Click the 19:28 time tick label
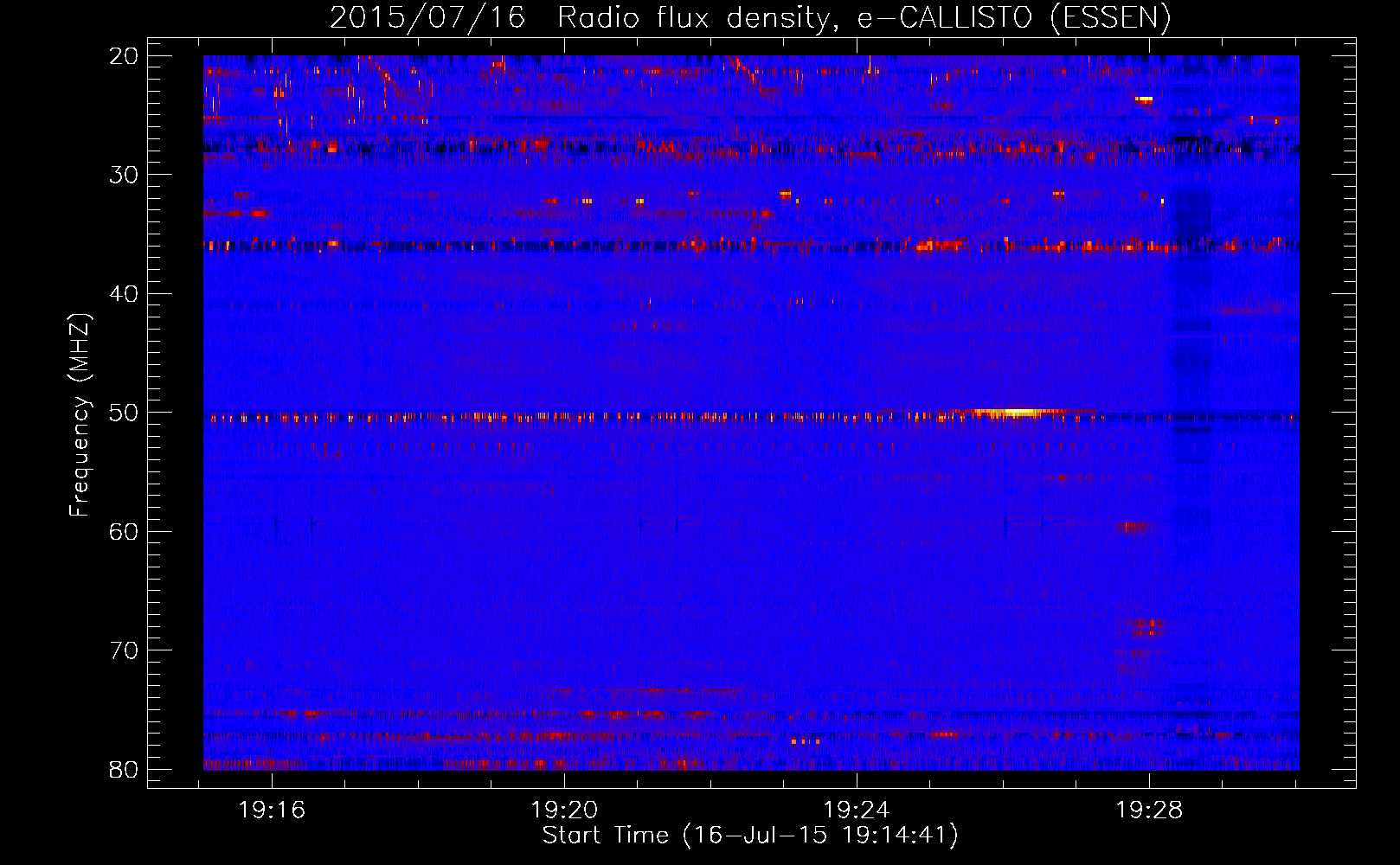The width and height of the screenshot is (1400, 865). 1149,811
